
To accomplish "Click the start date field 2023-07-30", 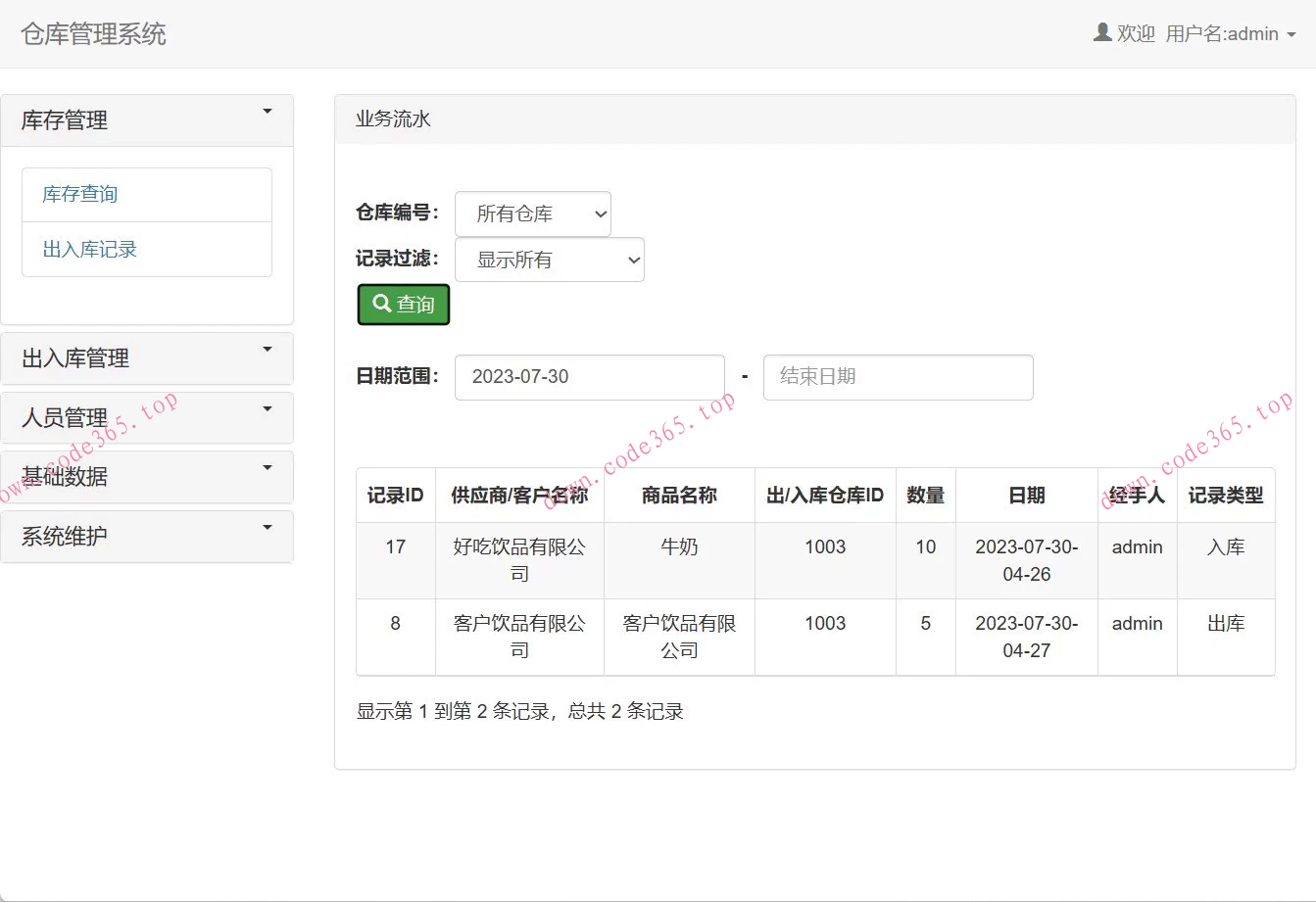I will [x=589, y=377].
